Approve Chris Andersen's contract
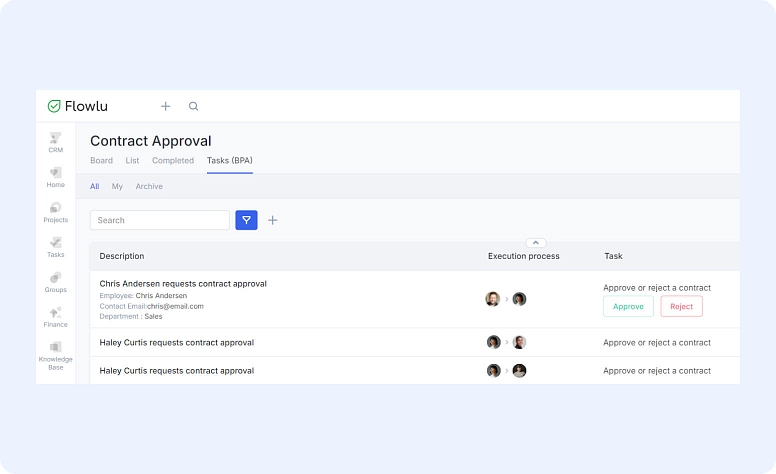The height and width of the screenshot is (474, 776). click(628, 306)
